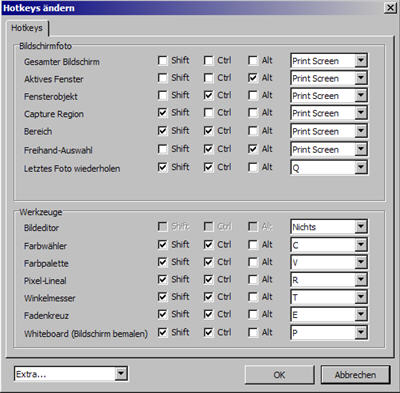Open the Nichts dropdown for Bildeditor

point(361,227)
